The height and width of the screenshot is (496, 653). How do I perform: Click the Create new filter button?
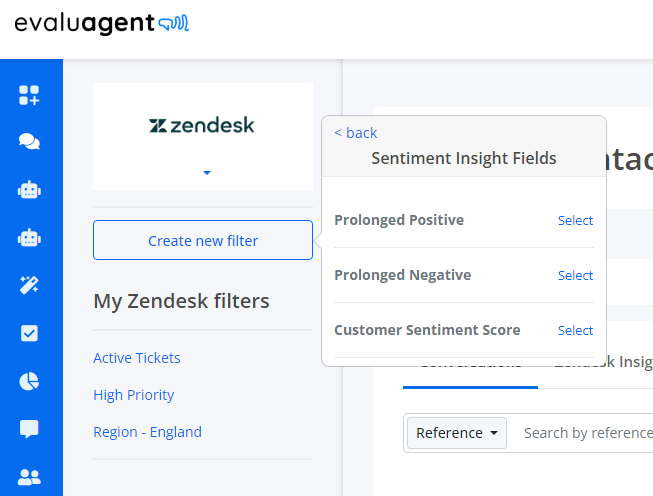click(x=203, y=240)
